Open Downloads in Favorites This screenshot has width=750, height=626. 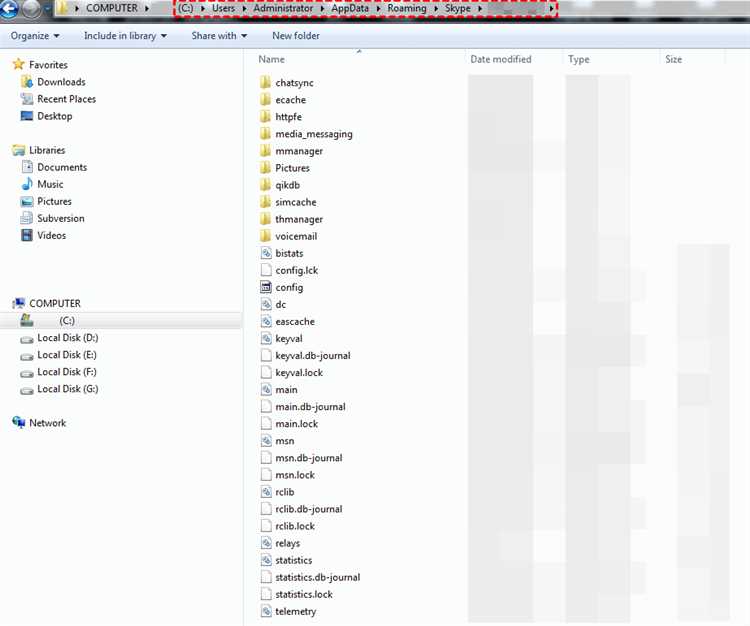pos(61,82)
